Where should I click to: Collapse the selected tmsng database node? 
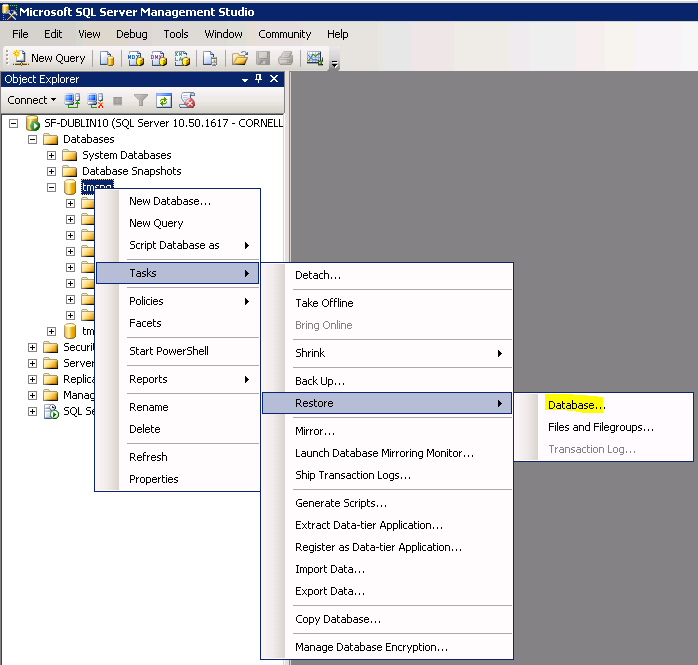pos(52,187)
